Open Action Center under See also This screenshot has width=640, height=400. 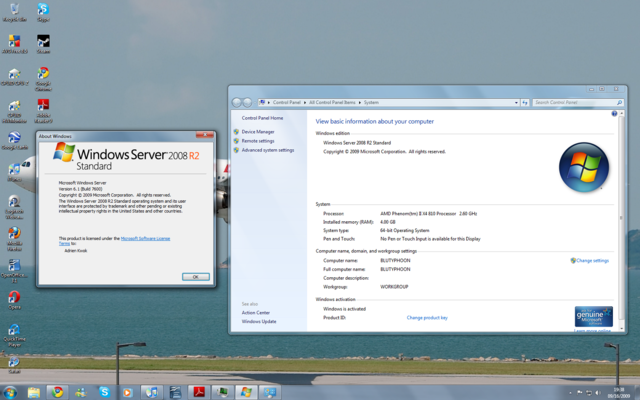[256, 313]
